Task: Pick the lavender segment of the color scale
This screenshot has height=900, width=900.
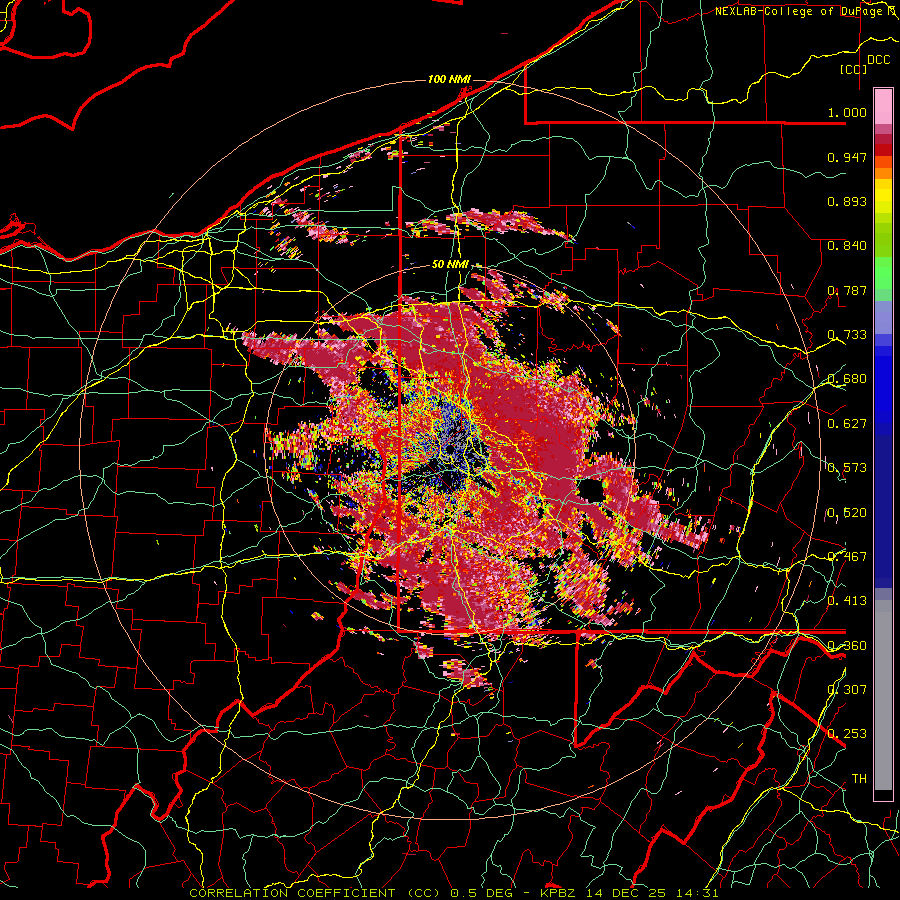Action: click(x=883, y=317)
